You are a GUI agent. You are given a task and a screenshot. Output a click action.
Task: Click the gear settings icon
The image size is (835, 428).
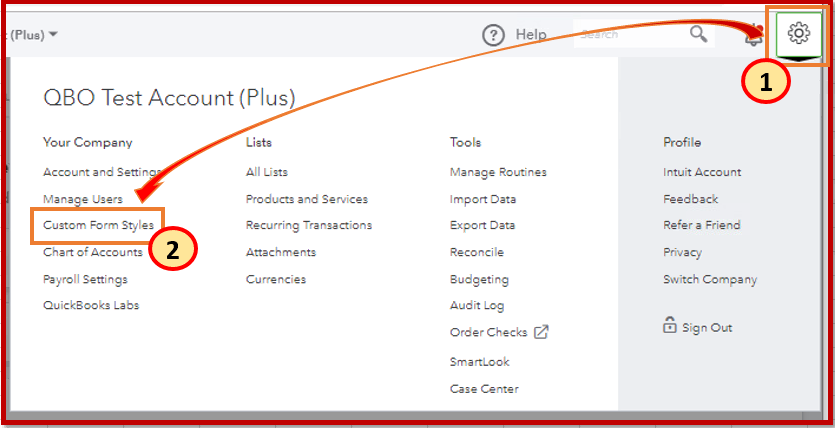(x=798, y=34)
